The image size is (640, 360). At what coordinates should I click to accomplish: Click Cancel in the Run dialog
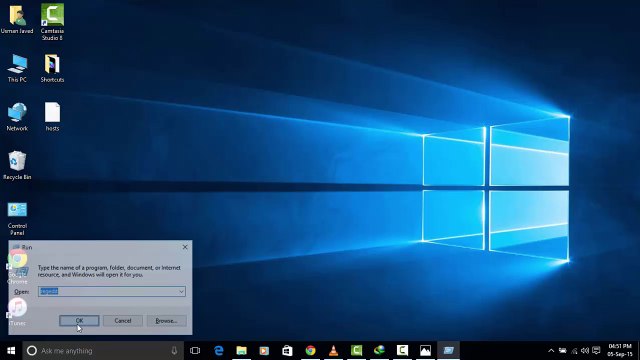(123, 321)
